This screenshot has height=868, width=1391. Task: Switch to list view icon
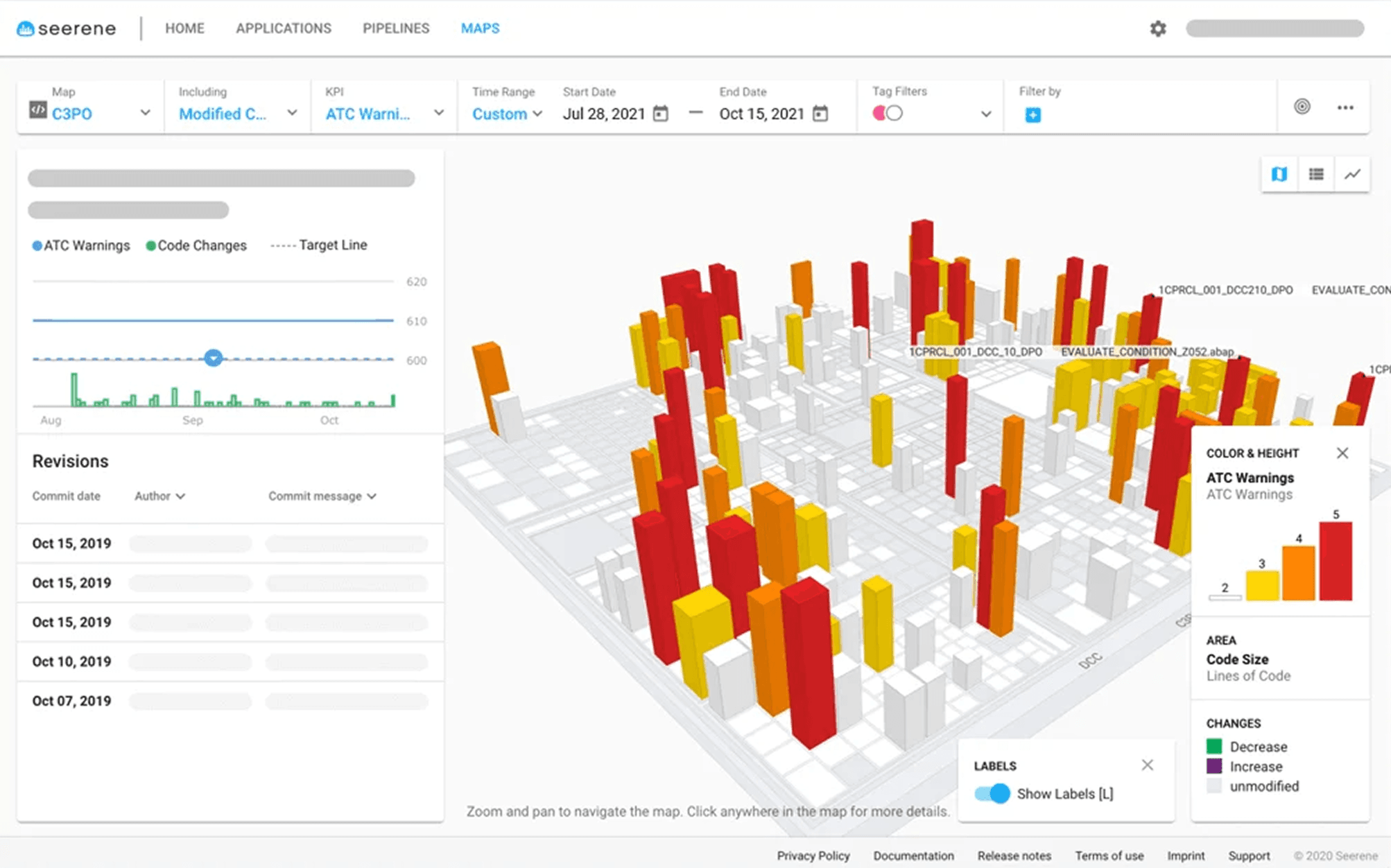[1315, 174]
